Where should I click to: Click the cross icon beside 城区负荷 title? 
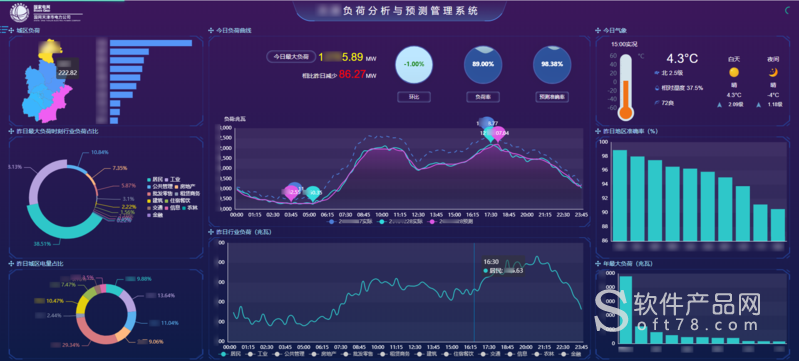pyautogui.click(x=12, y=31)
